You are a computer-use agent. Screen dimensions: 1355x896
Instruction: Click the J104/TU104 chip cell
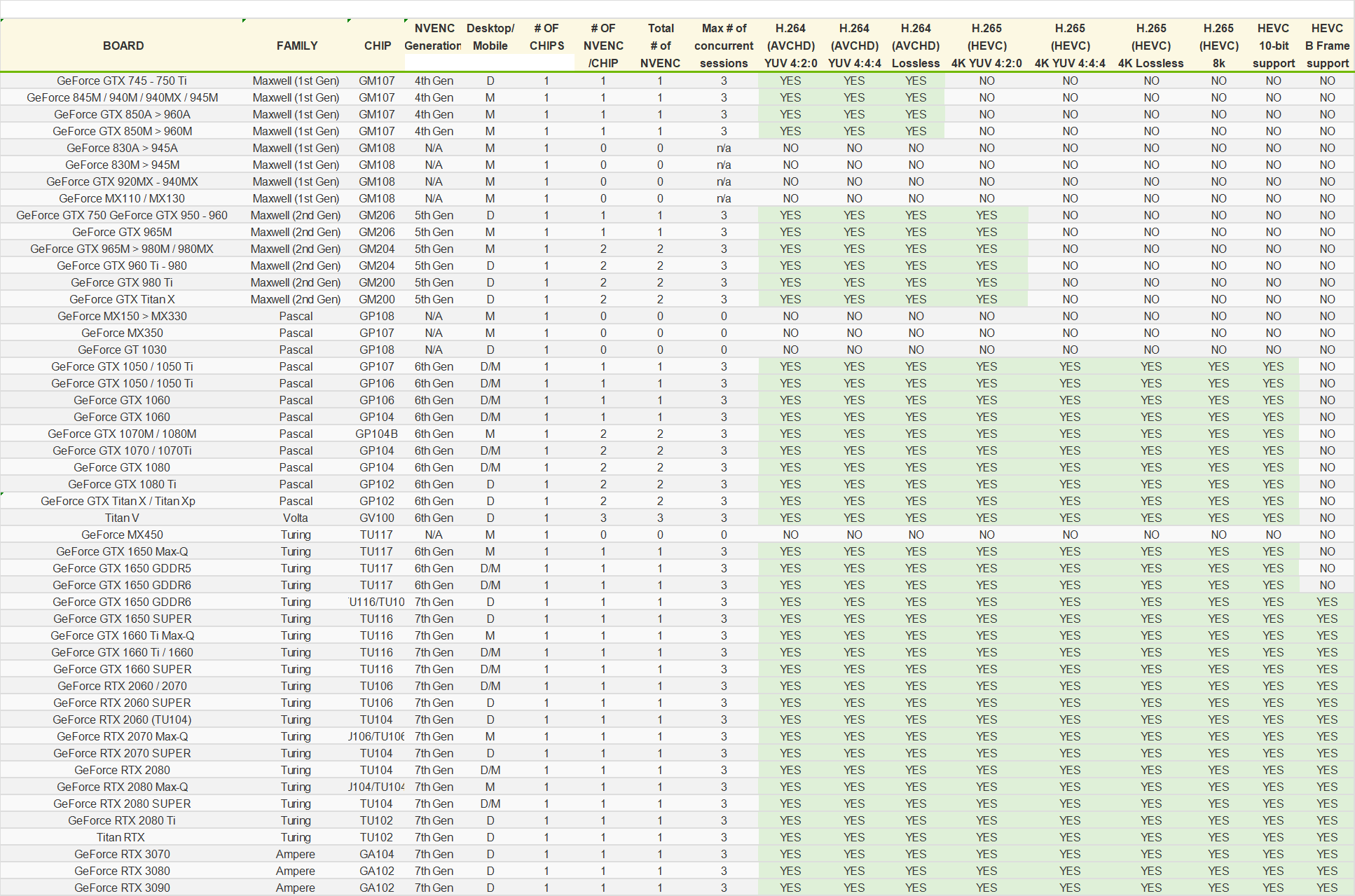click(377, 787)
